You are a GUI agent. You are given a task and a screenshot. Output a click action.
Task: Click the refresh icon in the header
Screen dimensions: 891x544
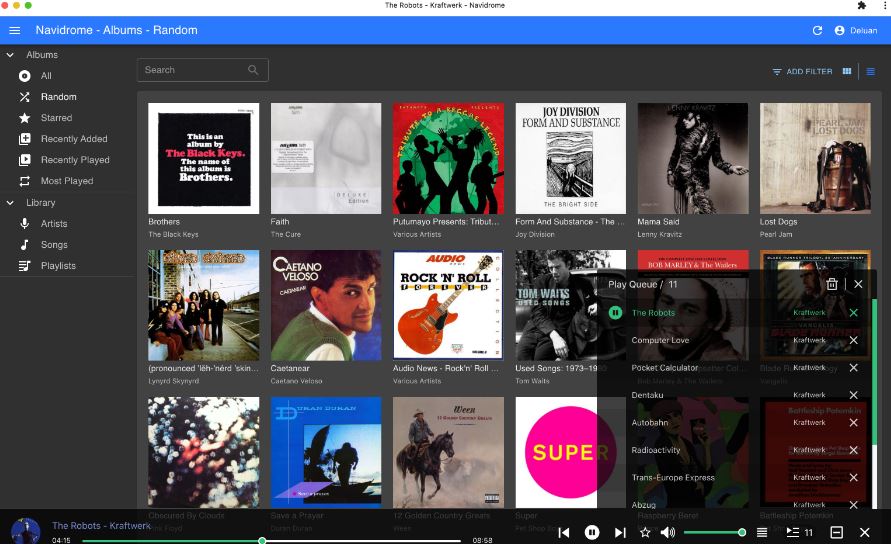point(817,30)
